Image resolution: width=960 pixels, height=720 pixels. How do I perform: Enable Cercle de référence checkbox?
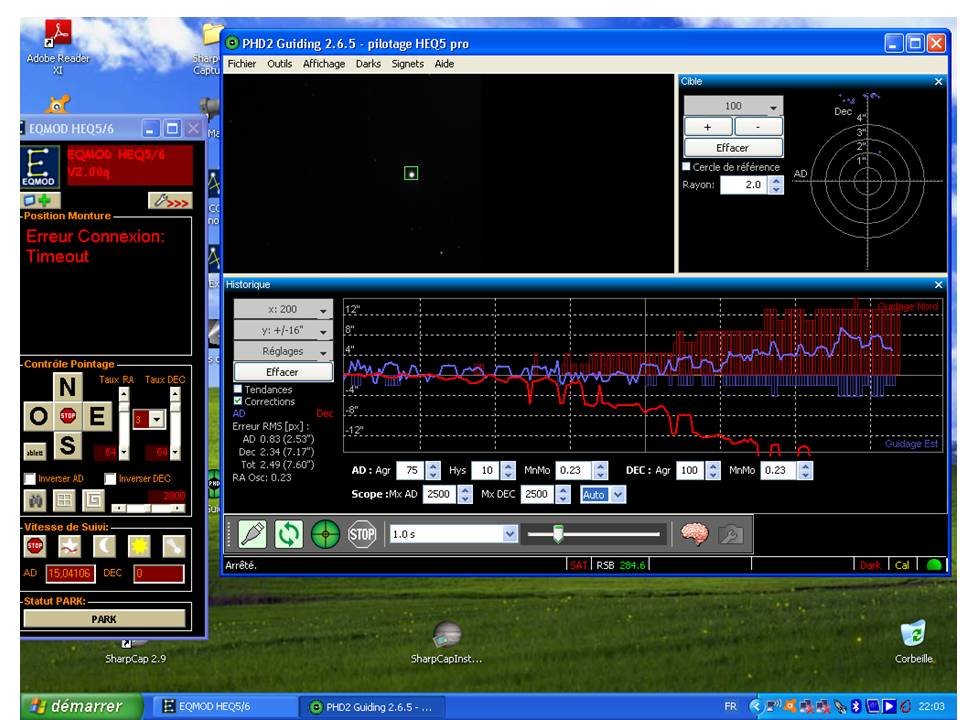686,167
